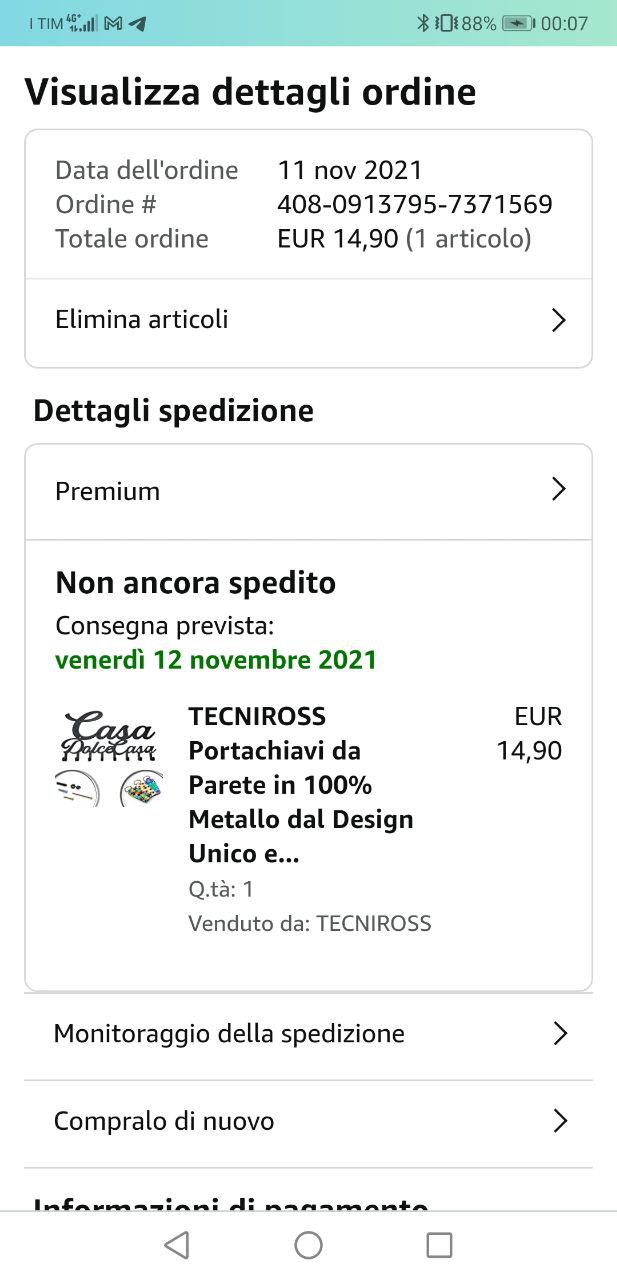Image resolution: width=617 pixels, height=1280 pixels.
Task: Tap the Android home circle icon
Action: [308, 1245]
